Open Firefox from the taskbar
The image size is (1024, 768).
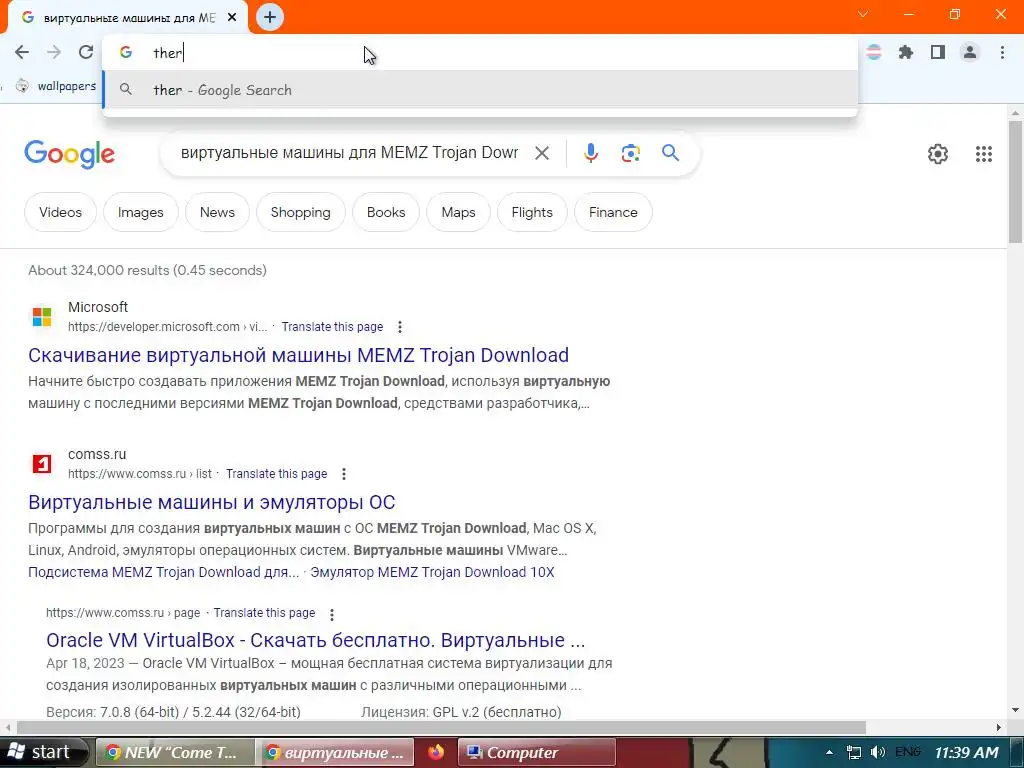pyautogui.click(x=436, y=752)
